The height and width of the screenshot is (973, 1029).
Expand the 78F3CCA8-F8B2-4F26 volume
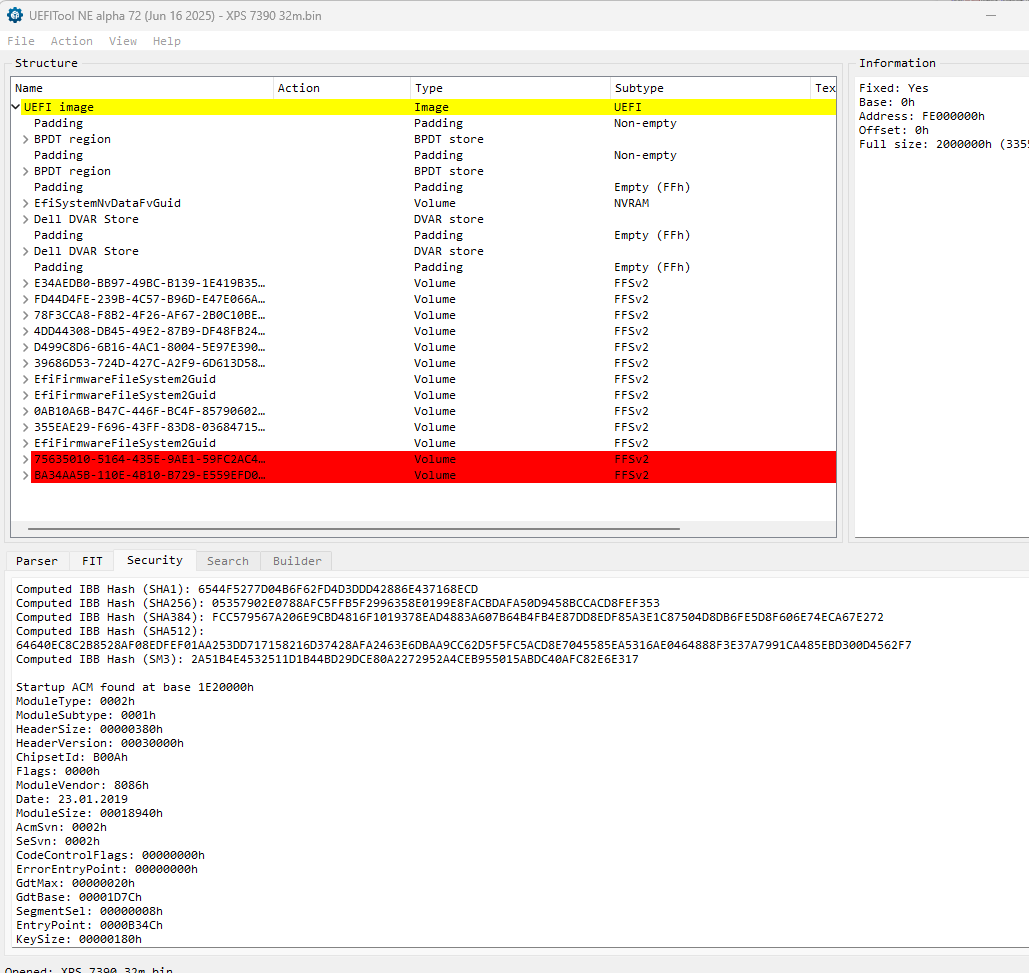pos(26,316)
